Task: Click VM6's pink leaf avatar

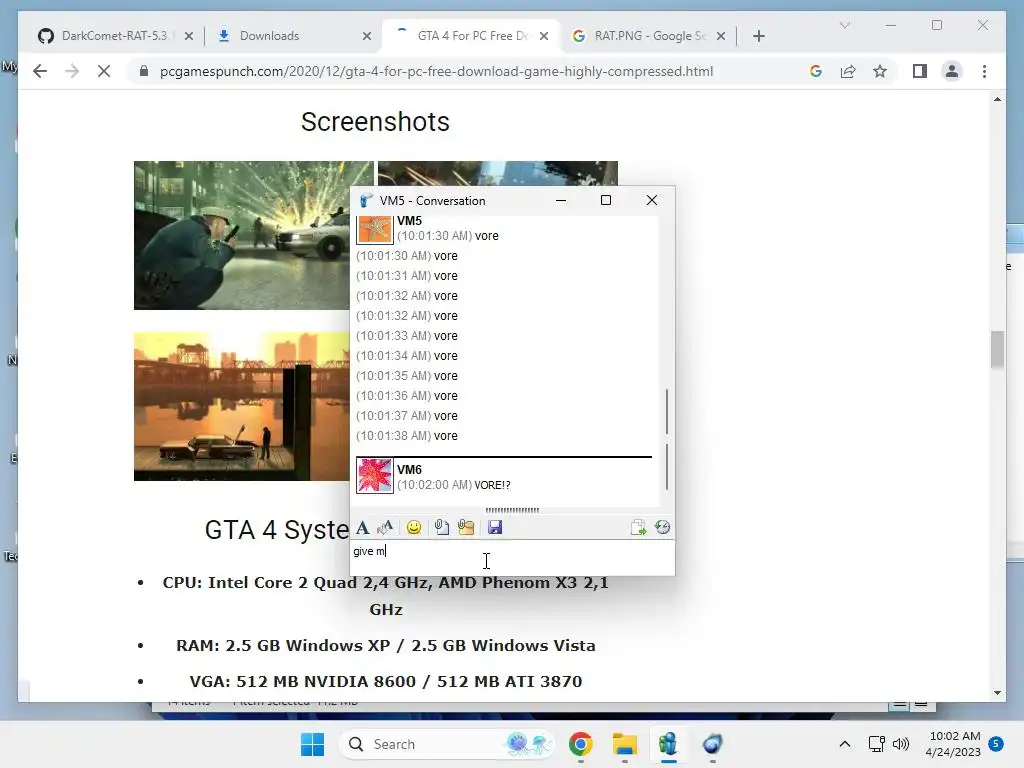Action: click(375, 475)
